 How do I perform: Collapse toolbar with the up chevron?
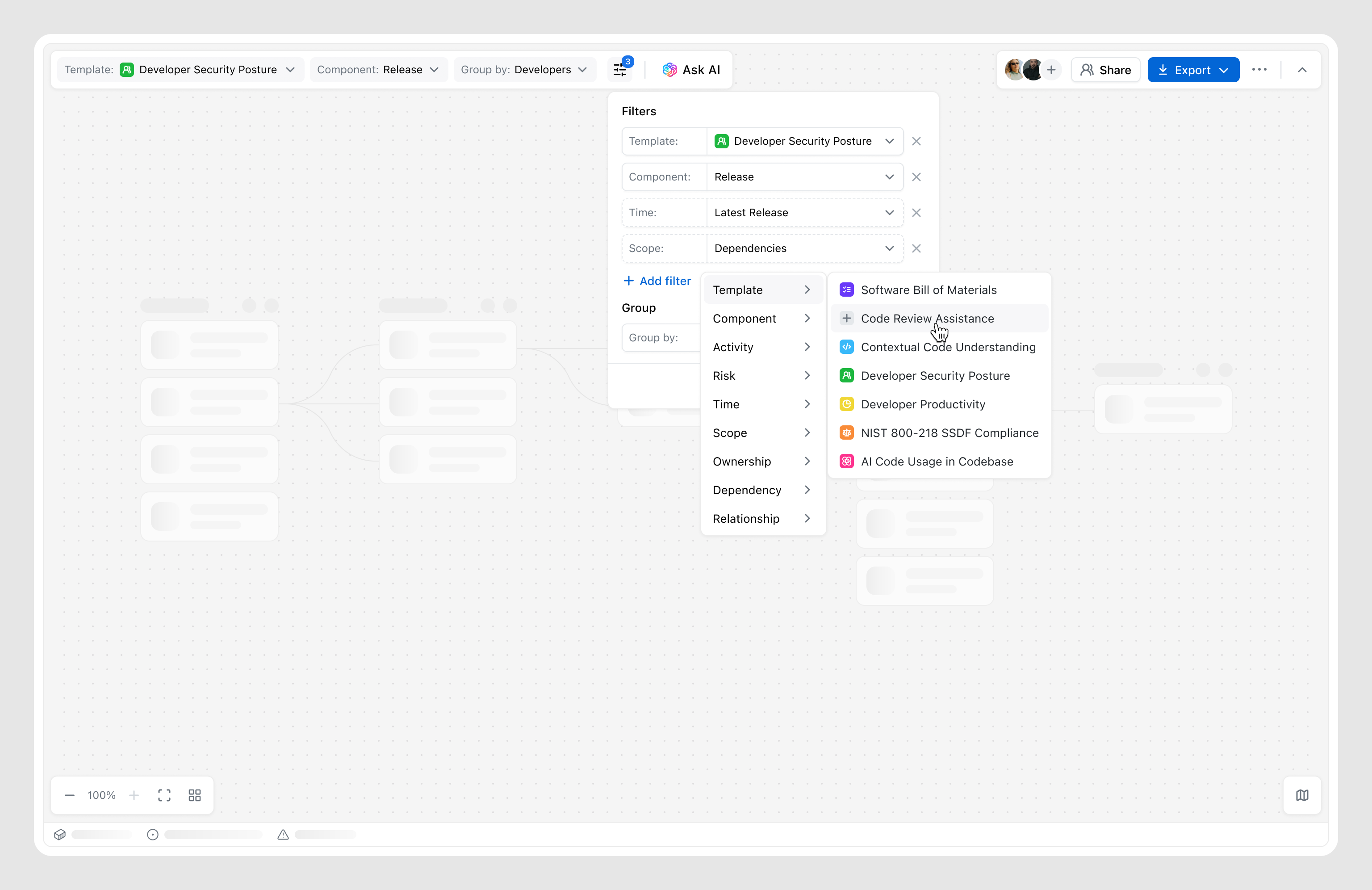(1302, 70)
